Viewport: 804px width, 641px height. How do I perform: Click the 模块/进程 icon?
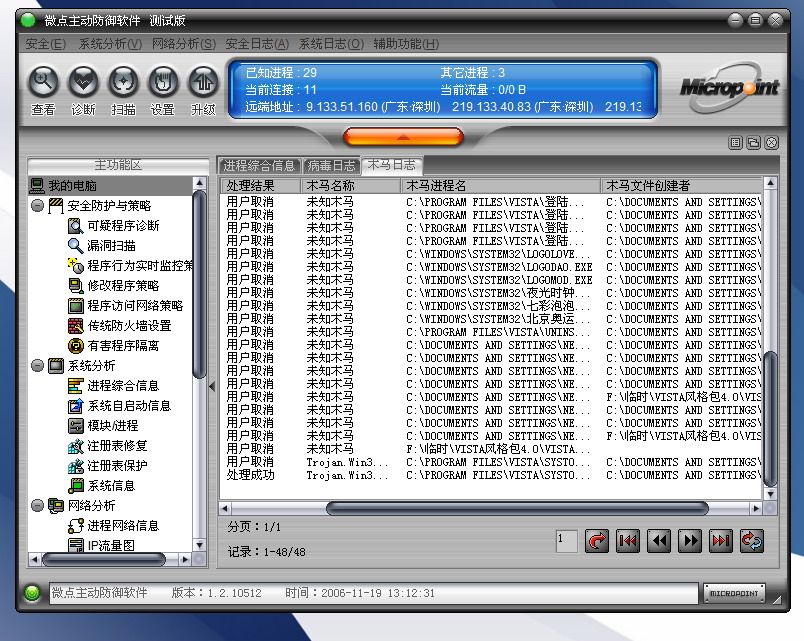tap(75, 426)
